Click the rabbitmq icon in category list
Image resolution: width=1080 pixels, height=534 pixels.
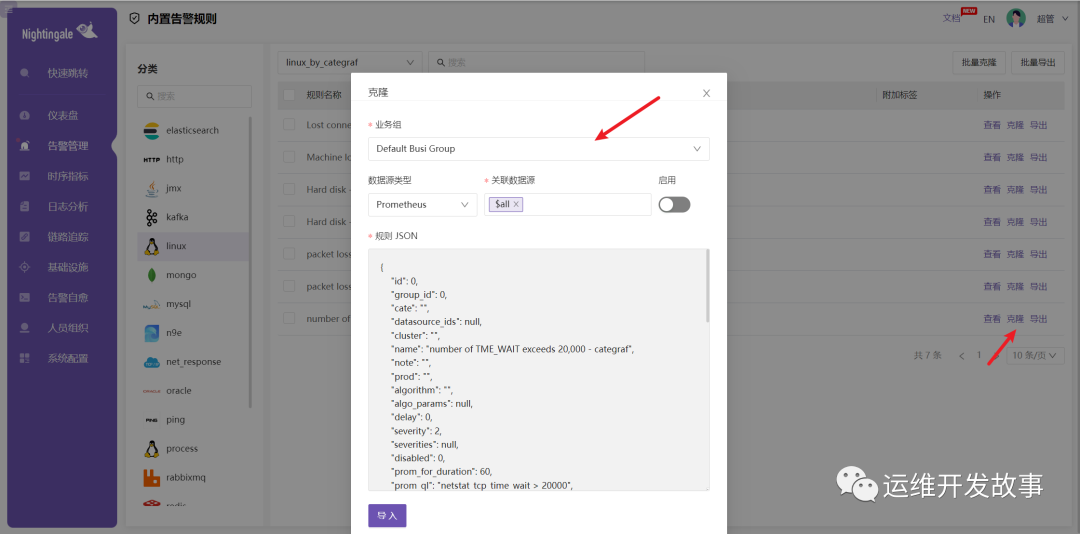[x=152, y=478]
